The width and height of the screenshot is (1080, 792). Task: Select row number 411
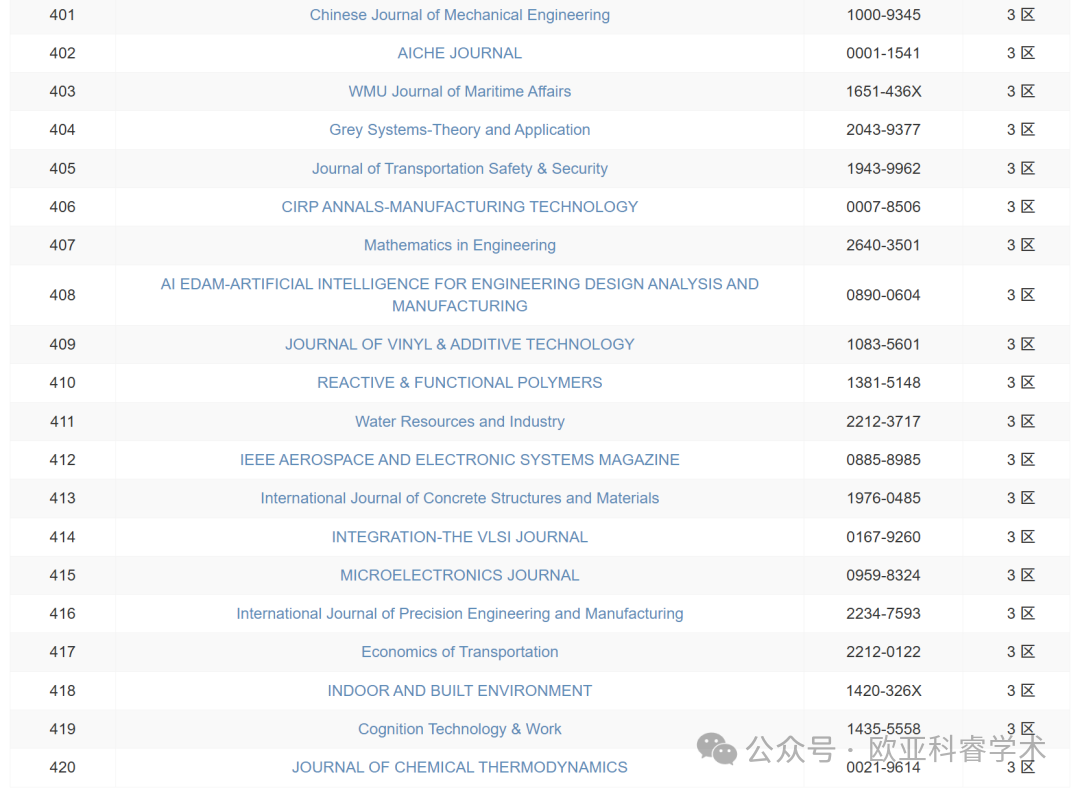pyautogui.click(x=62, y=421)
